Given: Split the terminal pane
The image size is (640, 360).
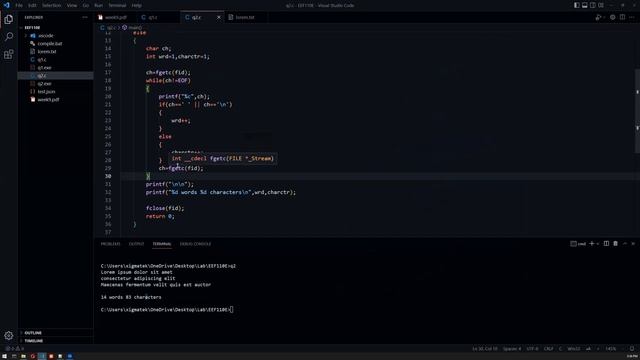Looking at the screenshot, I should coord(606,244).
